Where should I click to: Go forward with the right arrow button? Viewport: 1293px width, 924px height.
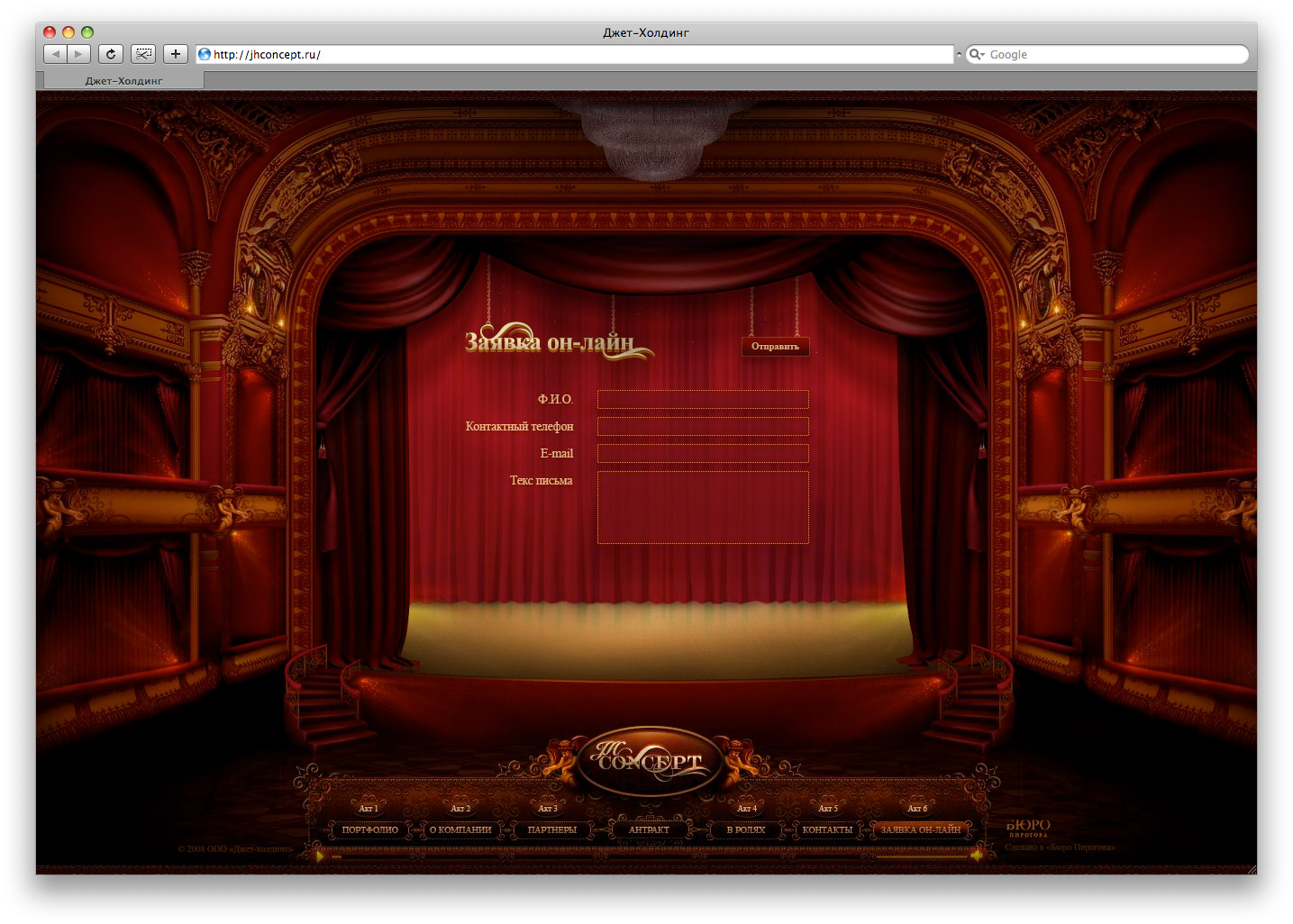point(79,54)
